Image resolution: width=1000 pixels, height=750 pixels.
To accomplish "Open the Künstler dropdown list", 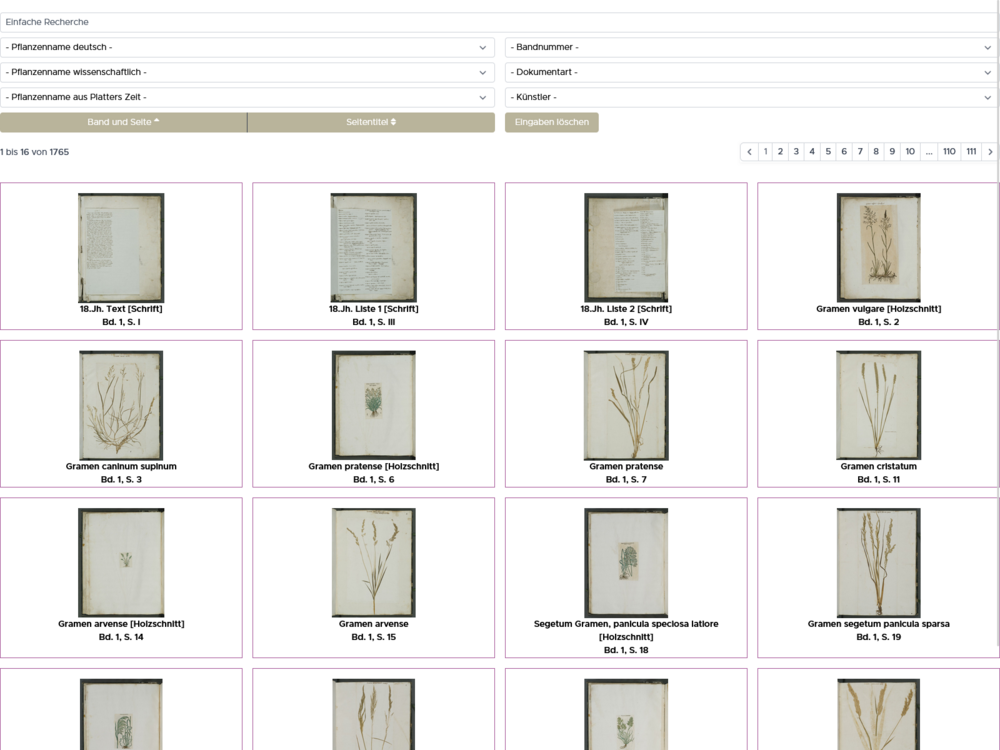I will 751,97.
